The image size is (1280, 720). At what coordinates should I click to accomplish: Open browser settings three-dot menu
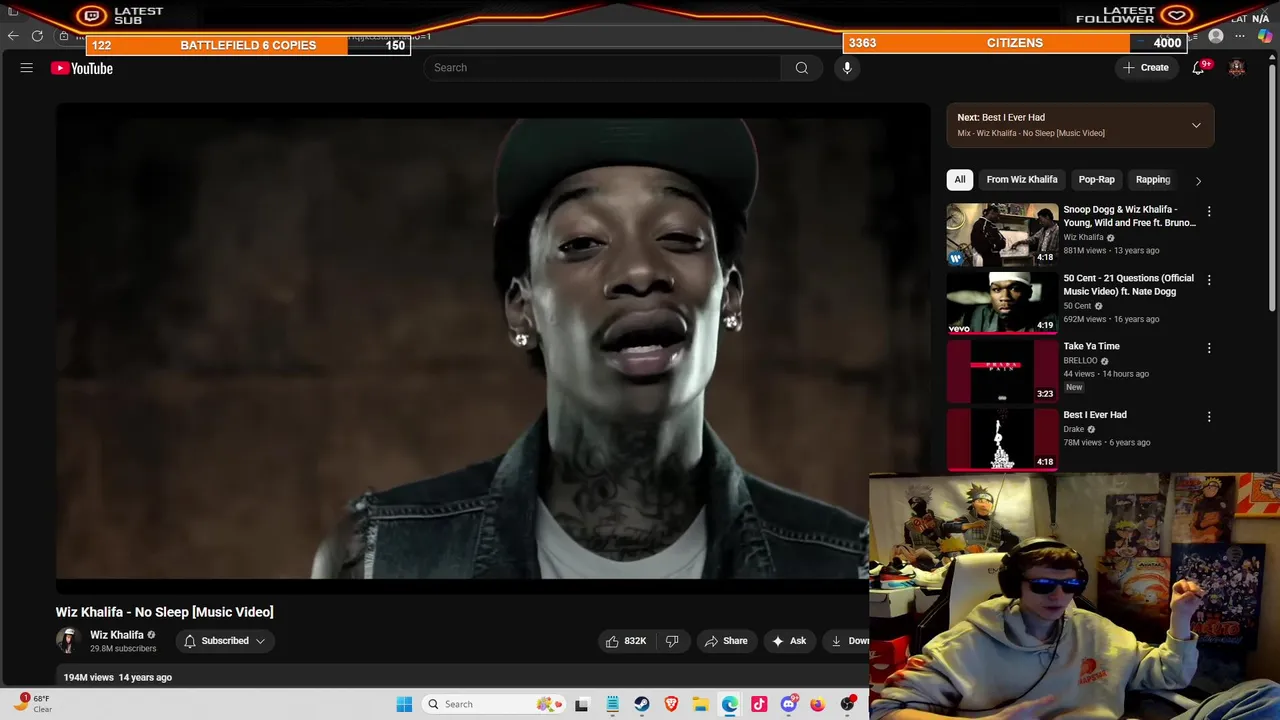click(1240, 36)
